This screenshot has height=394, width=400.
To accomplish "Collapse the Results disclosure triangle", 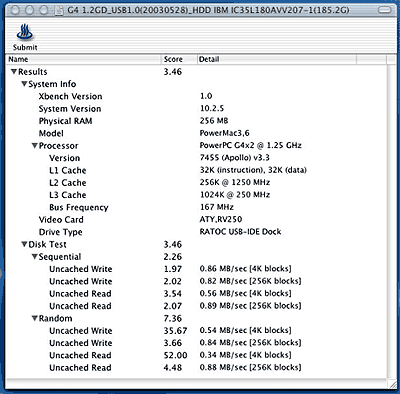I will pos(14,72).
